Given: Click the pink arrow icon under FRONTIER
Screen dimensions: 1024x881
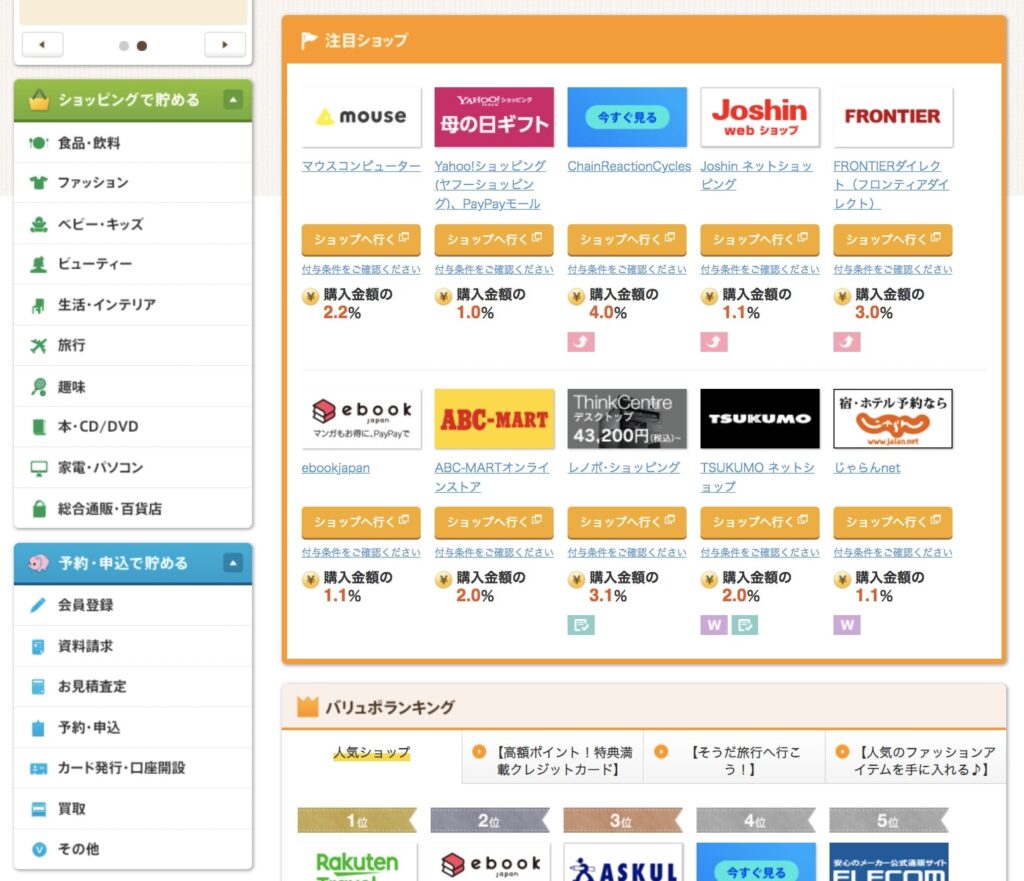Looking at the screenshot, I should (846, 342).
